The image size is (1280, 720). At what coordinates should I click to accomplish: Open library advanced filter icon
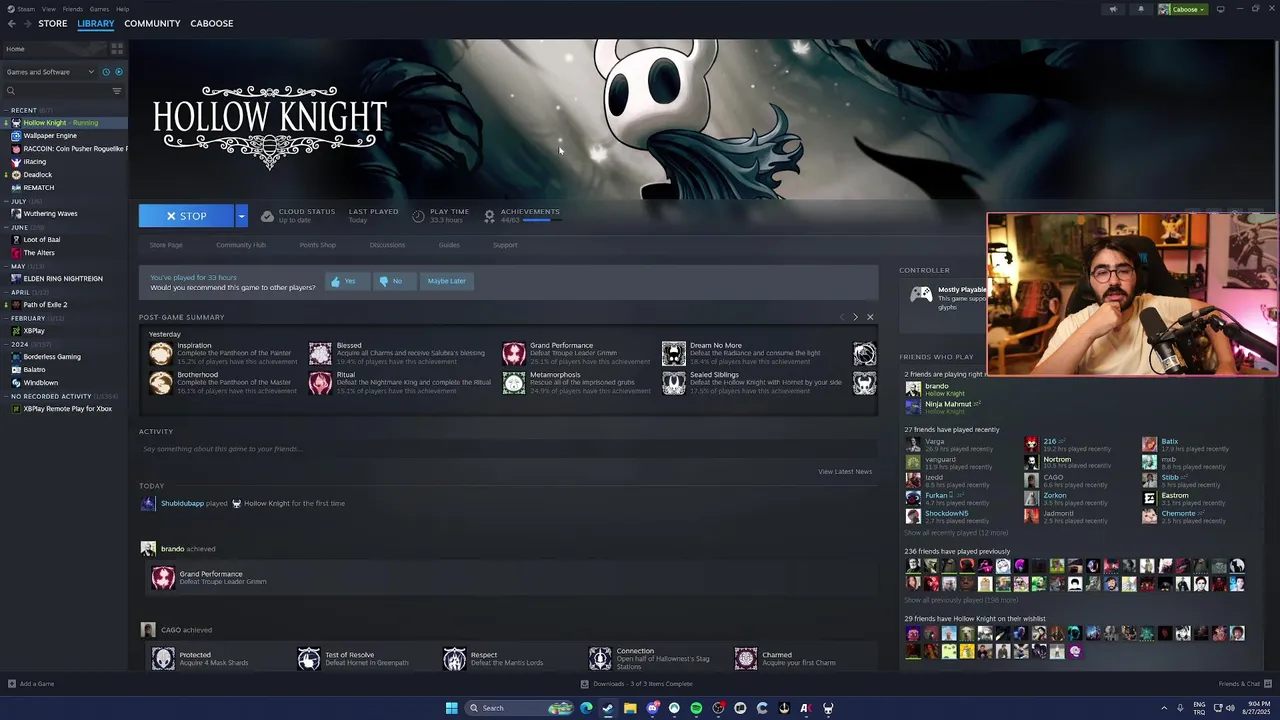[x=117, y=91]
